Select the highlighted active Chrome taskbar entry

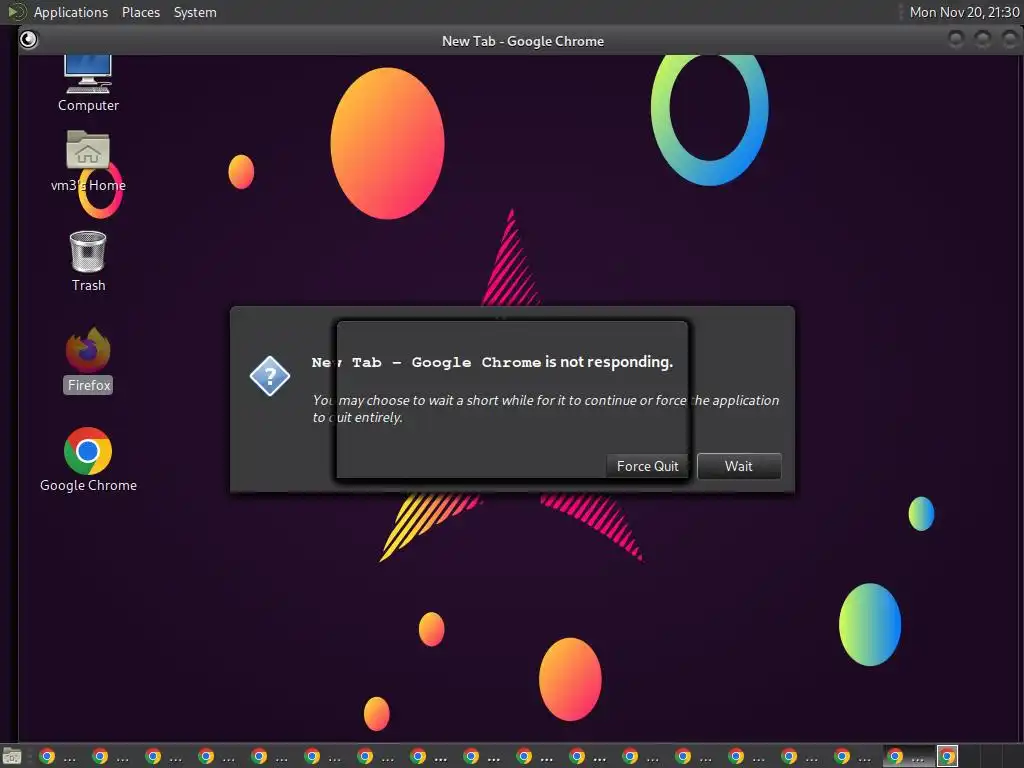pos(908,756)
